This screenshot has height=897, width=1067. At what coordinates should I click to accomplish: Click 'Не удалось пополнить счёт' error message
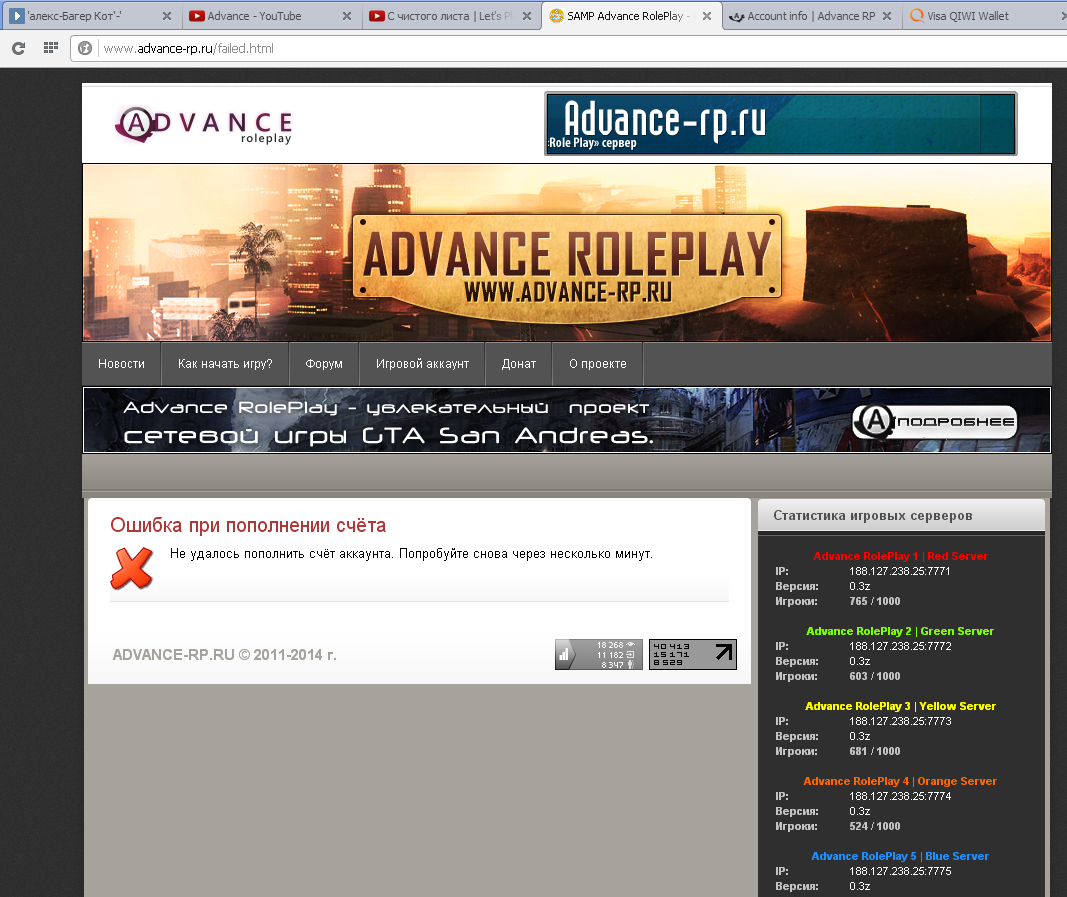[411, 554]
